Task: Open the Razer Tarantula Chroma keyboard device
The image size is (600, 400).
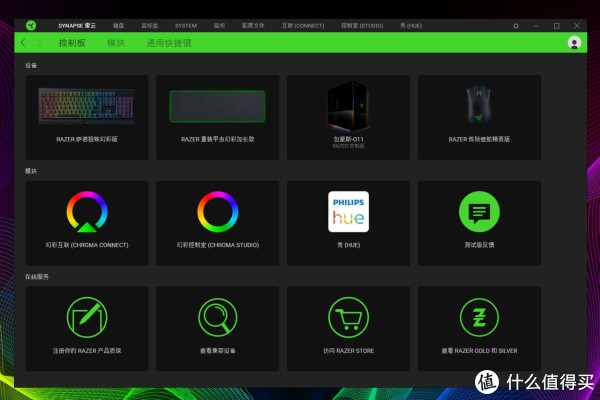Action: (87, 117)
